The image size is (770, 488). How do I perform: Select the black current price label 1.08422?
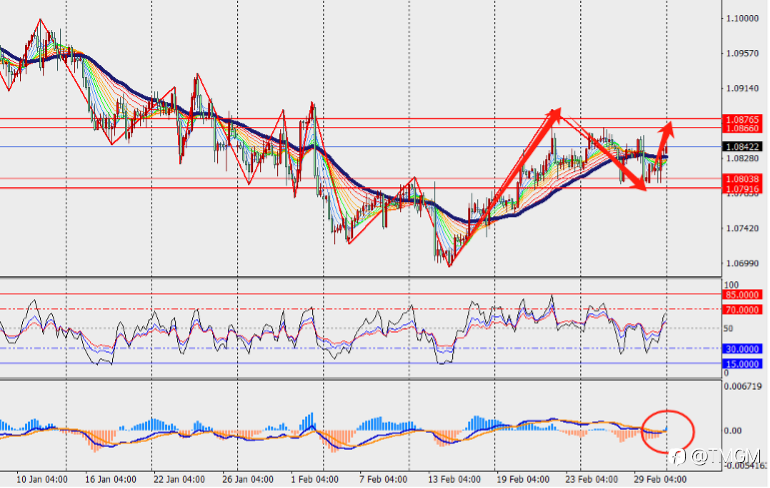(742, 147)
